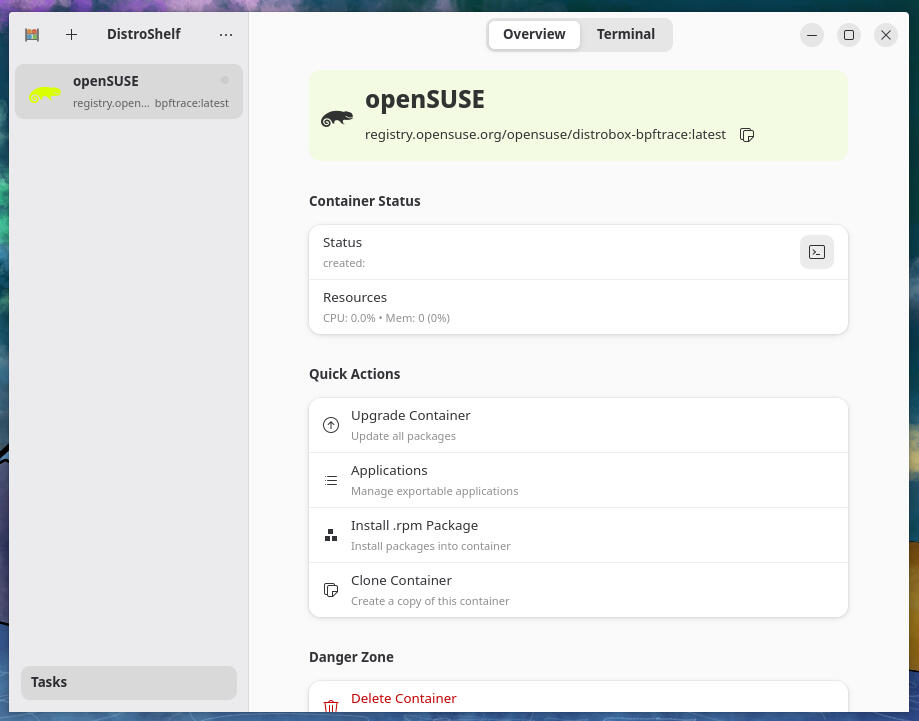Click the red trash delete icon
The image size is (919, 721).
(331, 705)
